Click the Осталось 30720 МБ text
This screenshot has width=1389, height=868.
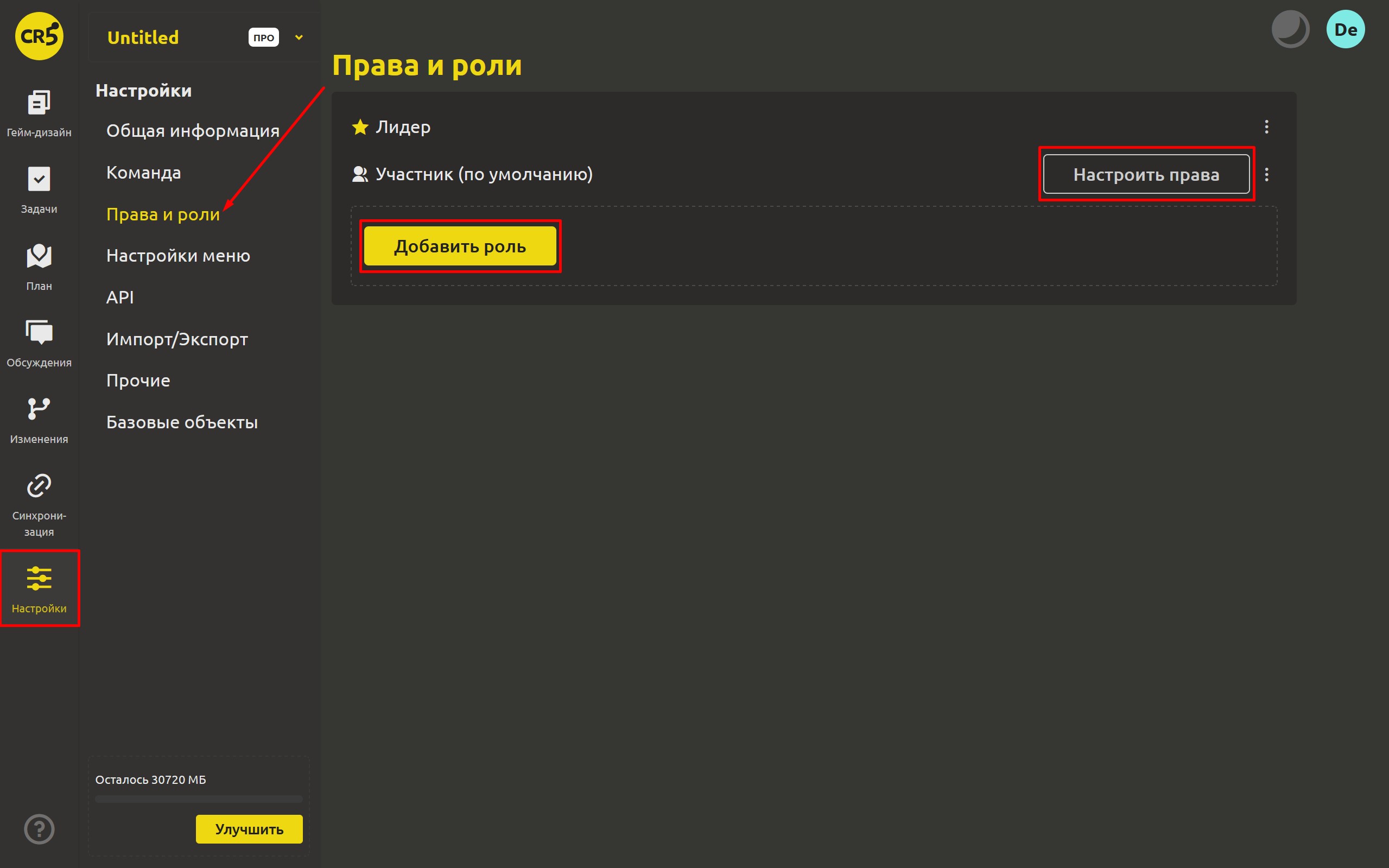pyautogui.click(x=150, y=780)
